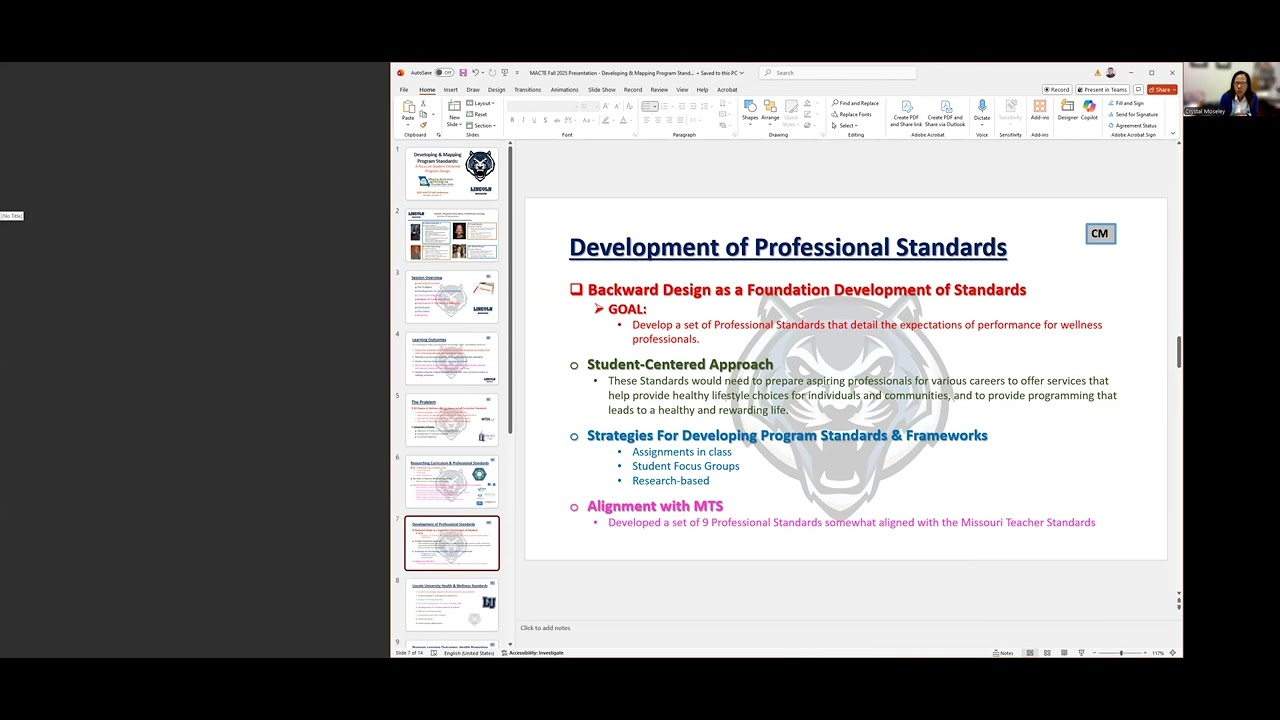Click Fill and Sign
The height and width of the screenshot is (720, 1280).
[x=1126, y=103]
